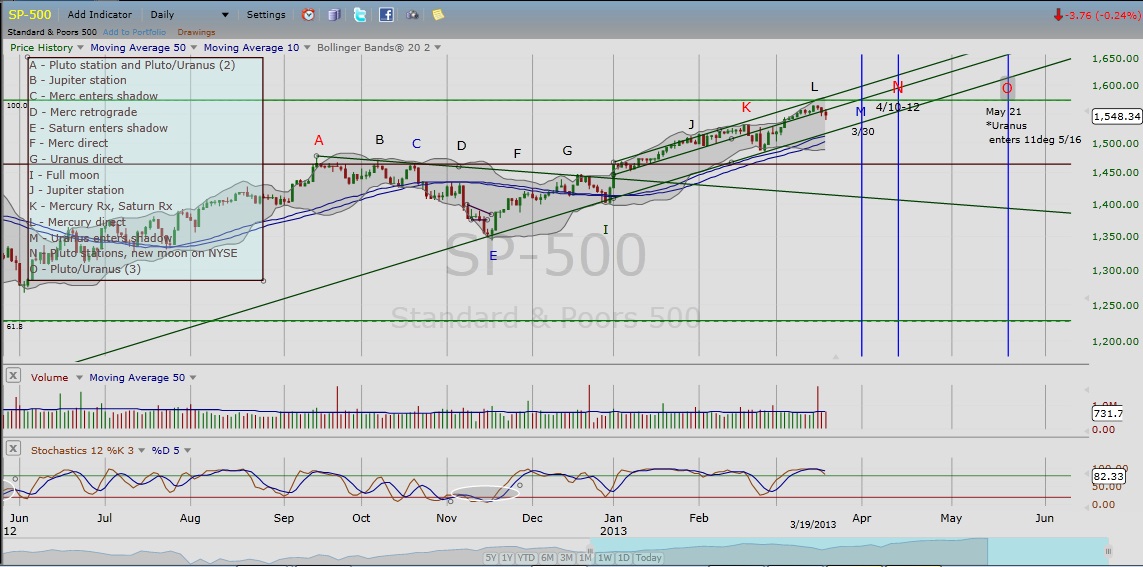The width and height of the screenshot is (1143, 567).
Task: Click the blue C annotation label
Action: click(416, 144)
